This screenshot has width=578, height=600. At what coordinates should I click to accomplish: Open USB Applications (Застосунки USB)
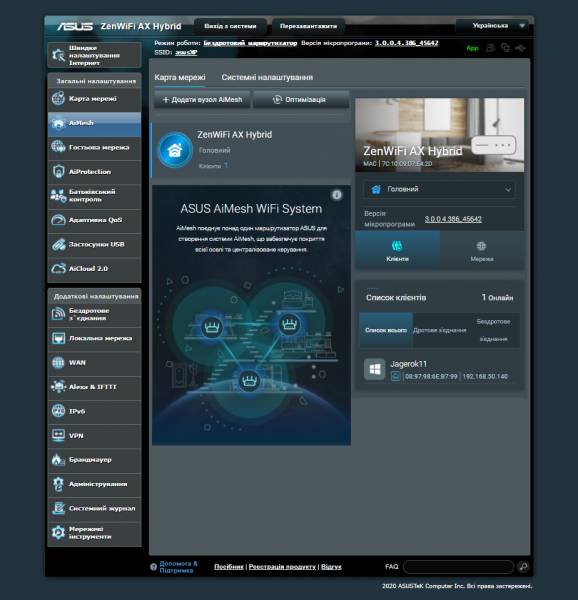(x=94, y=245)
